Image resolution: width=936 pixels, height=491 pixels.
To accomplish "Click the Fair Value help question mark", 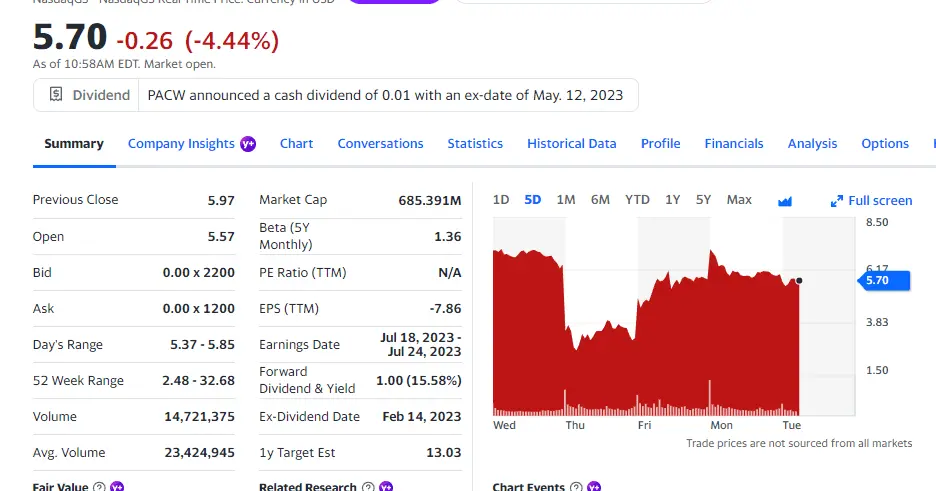I will coord(99,487).
